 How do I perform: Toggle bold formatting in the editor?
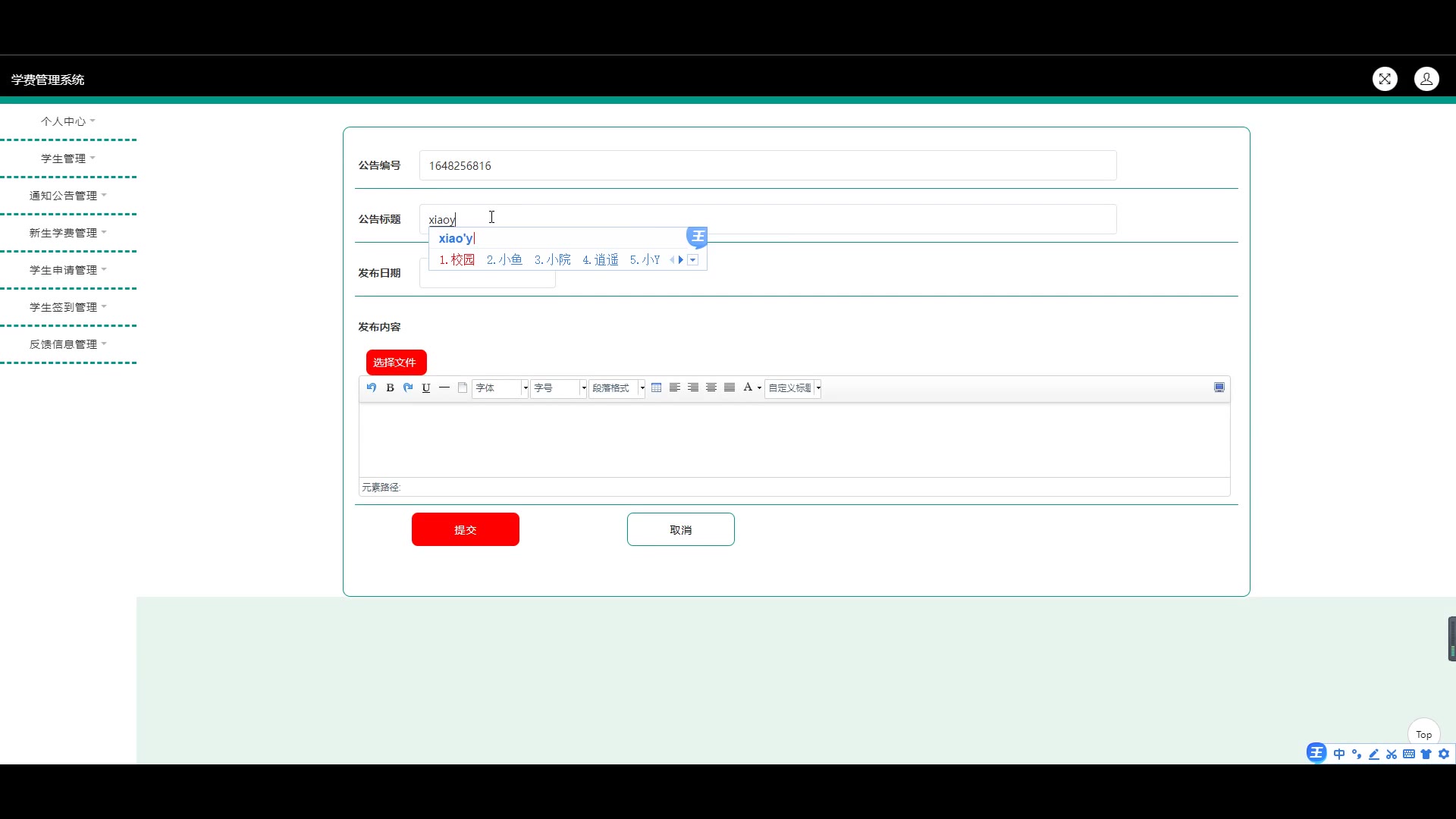(x=390, y=388)
